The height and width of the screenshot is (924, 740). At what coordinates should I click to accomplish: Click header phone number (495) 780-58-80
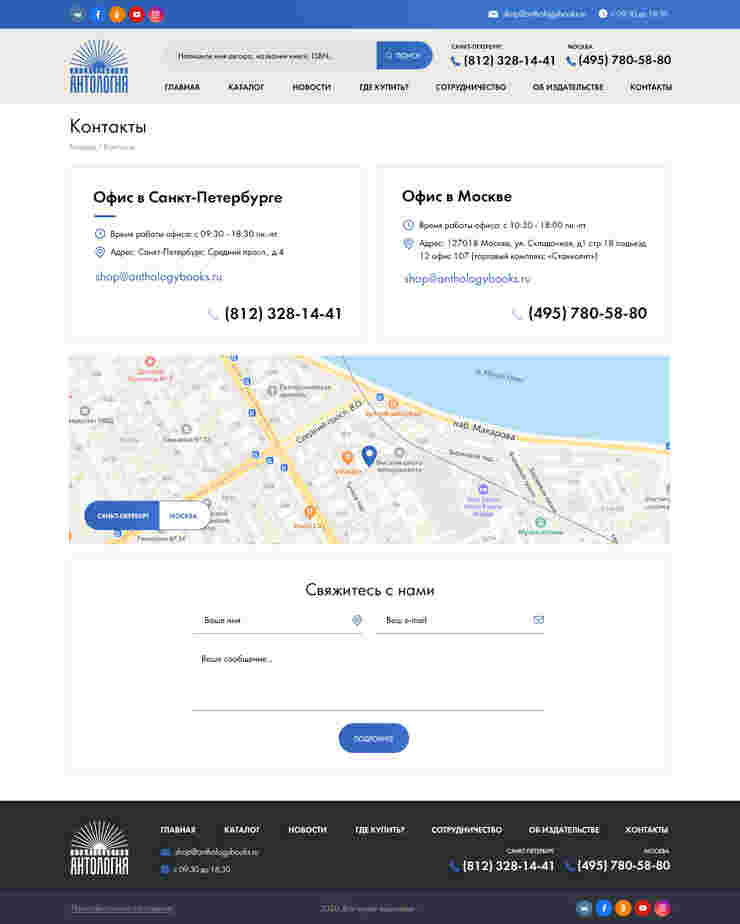click(x=625, y=60)
